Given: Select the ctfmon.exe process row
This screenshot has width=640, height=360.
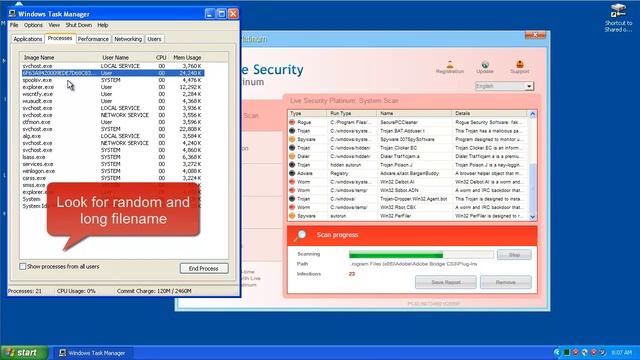Looking at the screenshot, I should pyautogui.click(x=113, y=122).
